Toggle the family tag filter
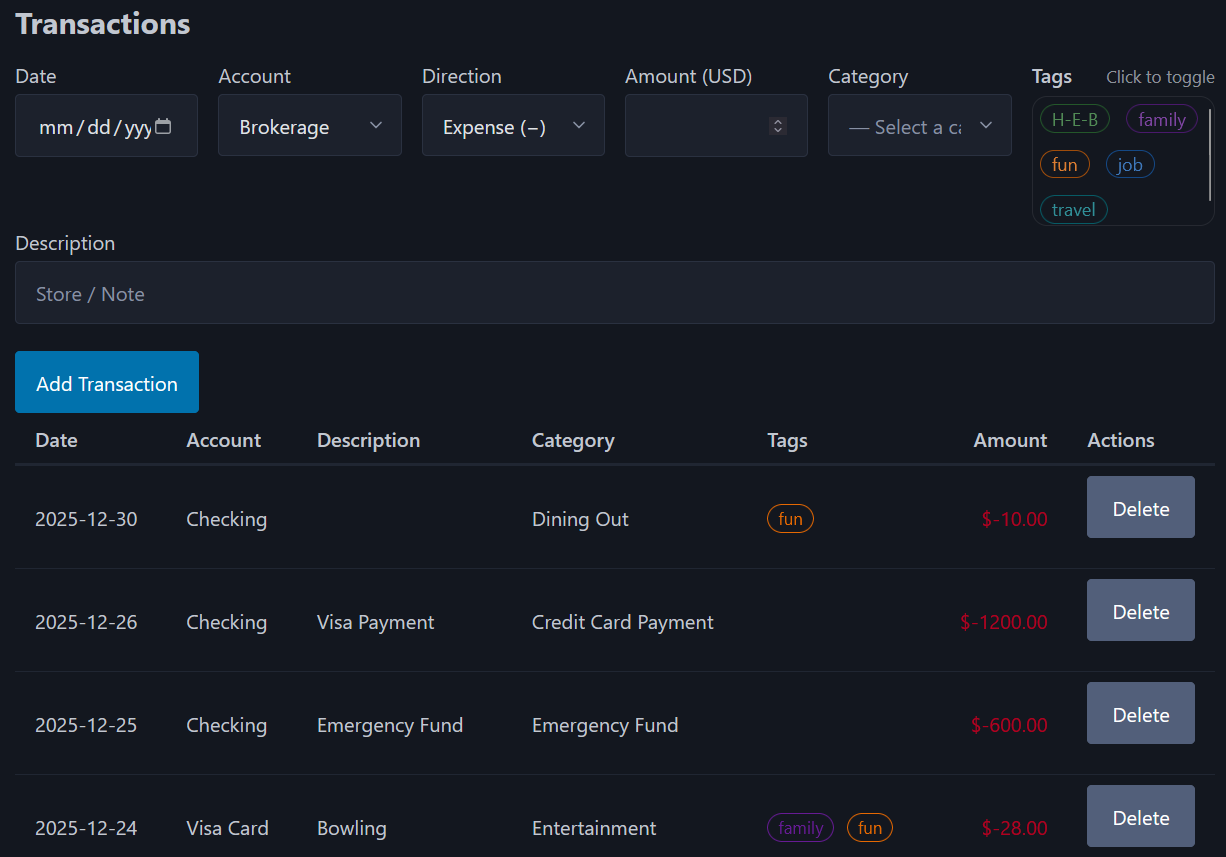1226x857 pixels. pyautogui.click(x=1161, y=118)
